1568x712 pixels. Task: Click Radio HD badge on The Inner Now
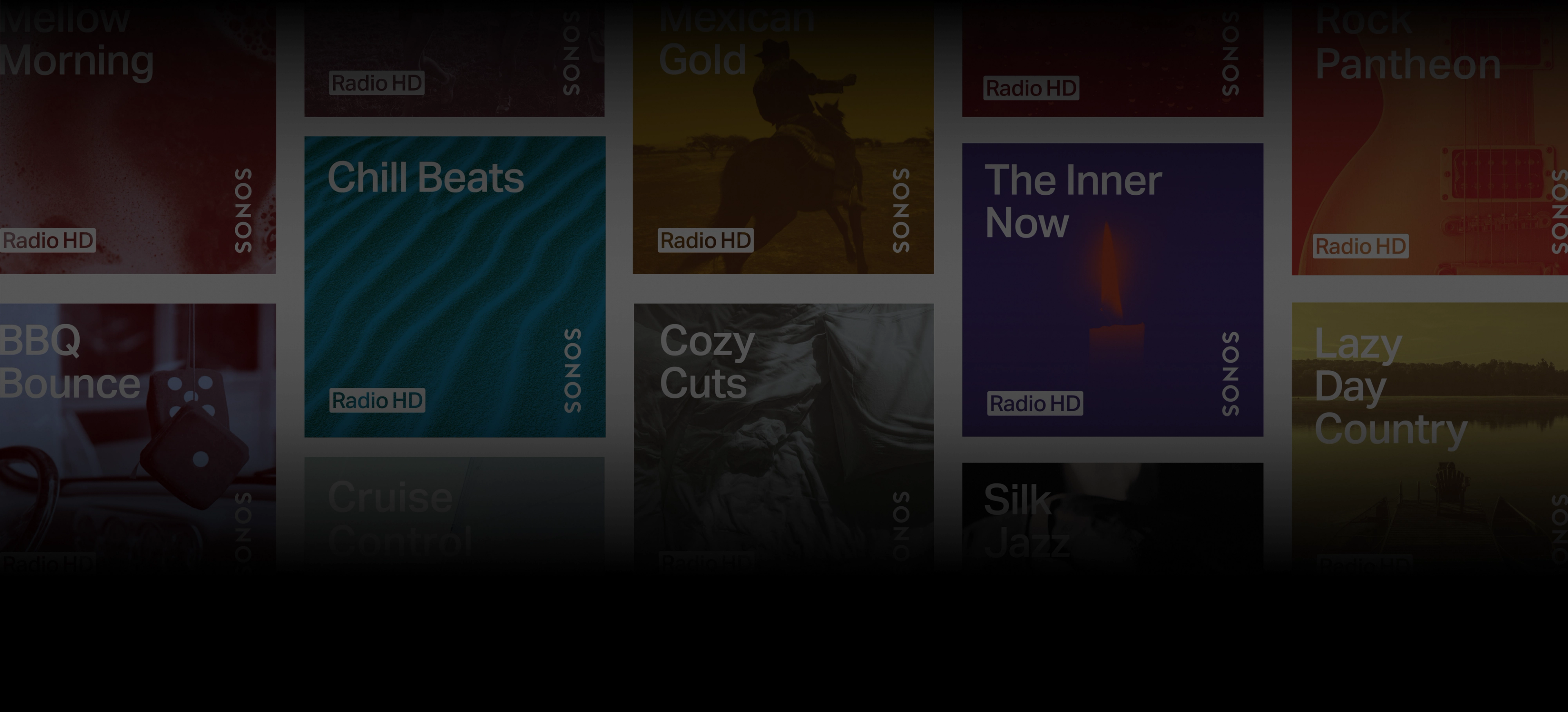1035,403
